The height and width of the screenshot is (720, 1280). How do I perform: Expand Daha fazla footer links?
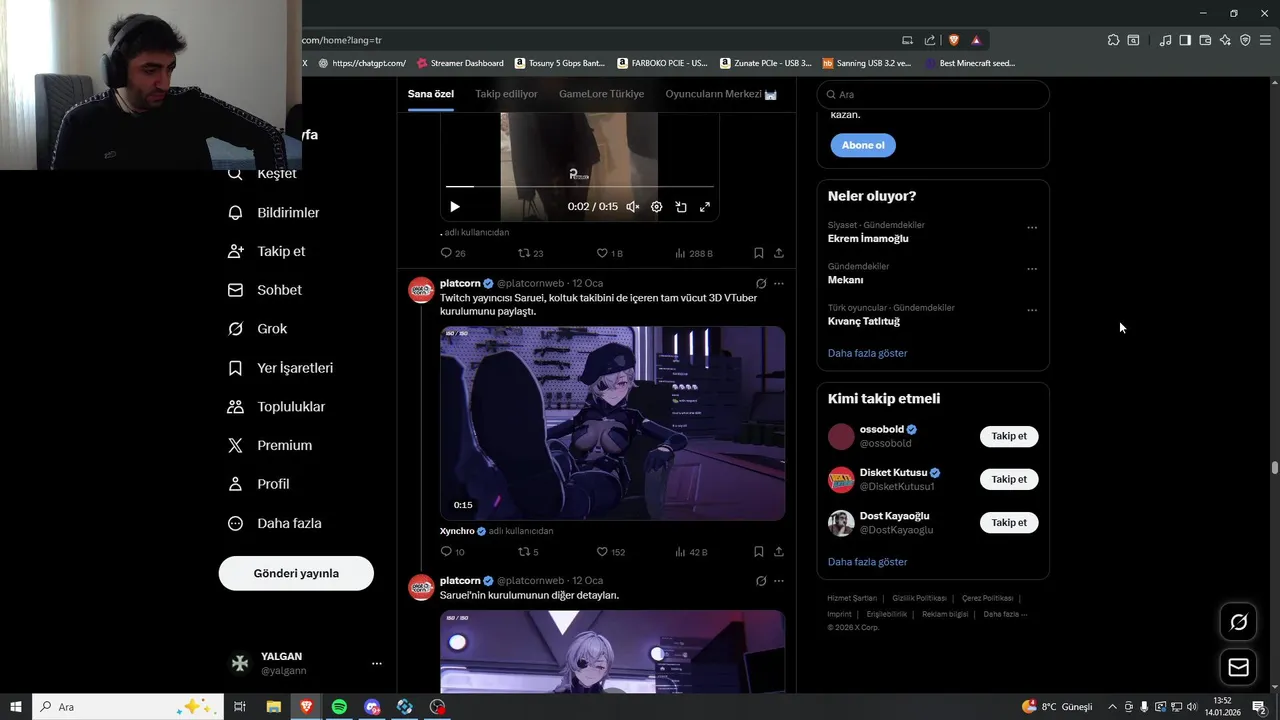pyautogui.click(x=1005, y=614)
